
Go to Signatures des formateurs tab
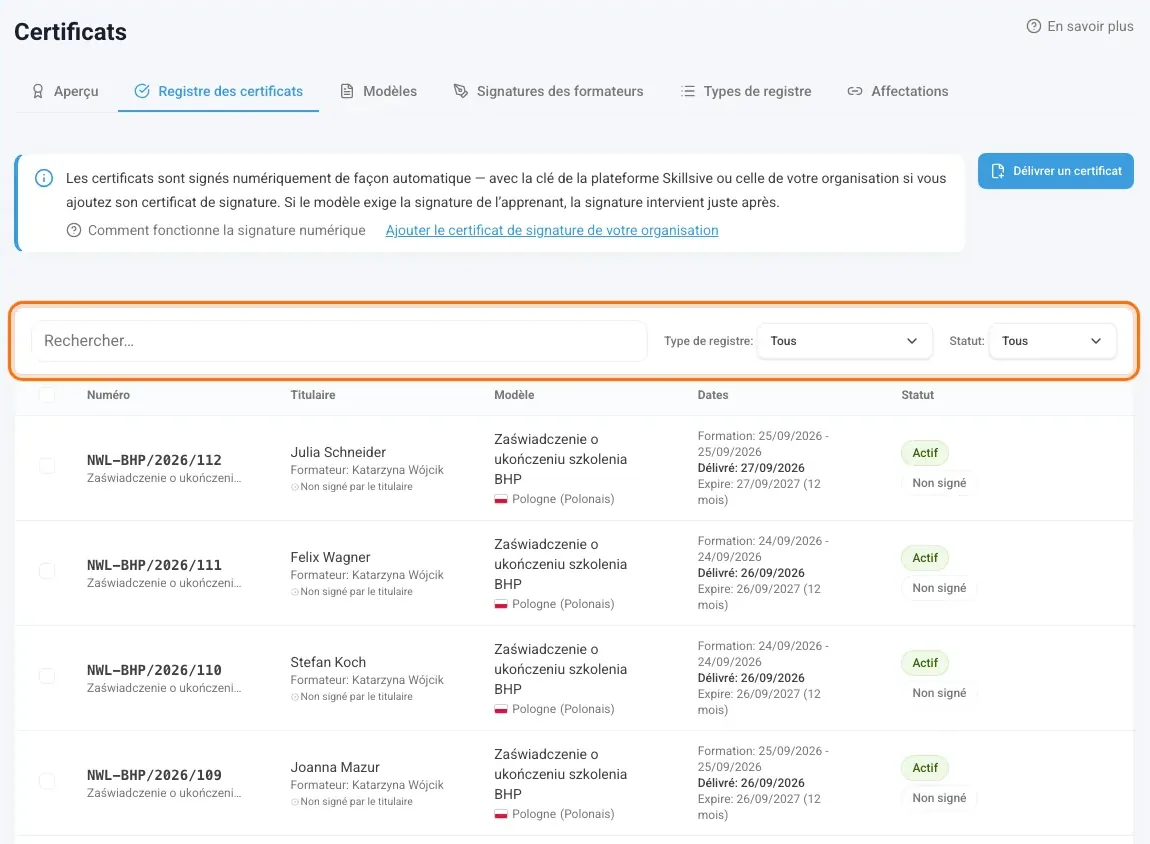click(x=549, y=91)
